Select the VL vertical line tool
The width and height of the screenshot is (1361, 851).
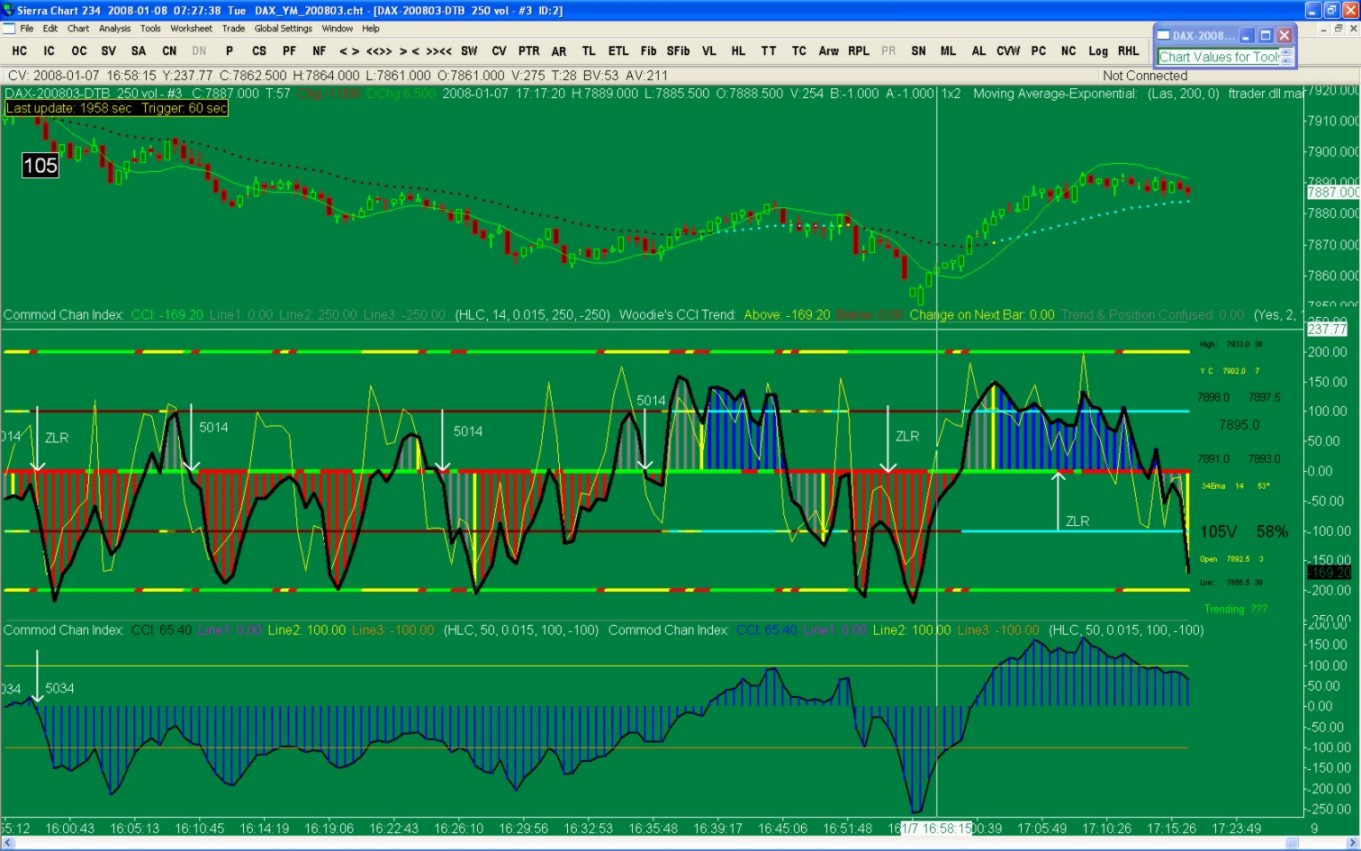[x=709, y=51]
